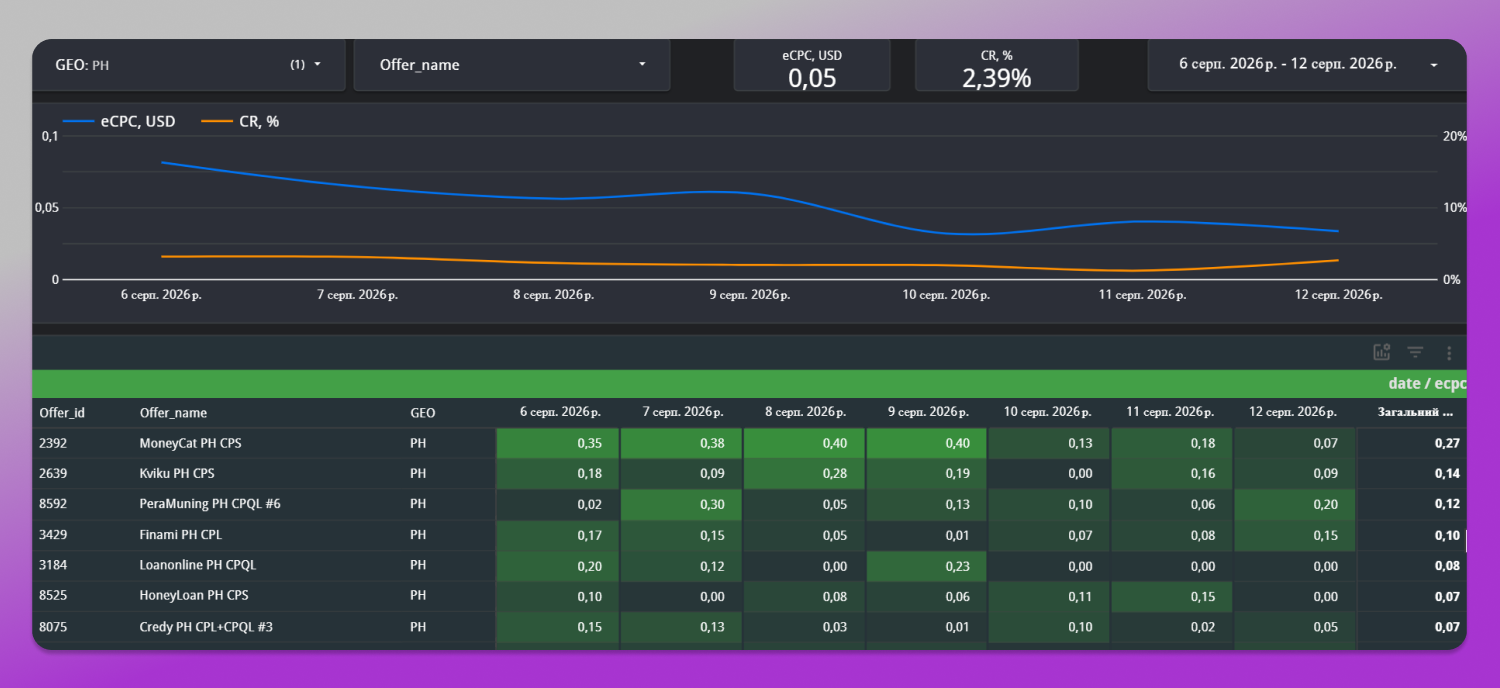Sort table by Offer_name column header

(173, 413)
